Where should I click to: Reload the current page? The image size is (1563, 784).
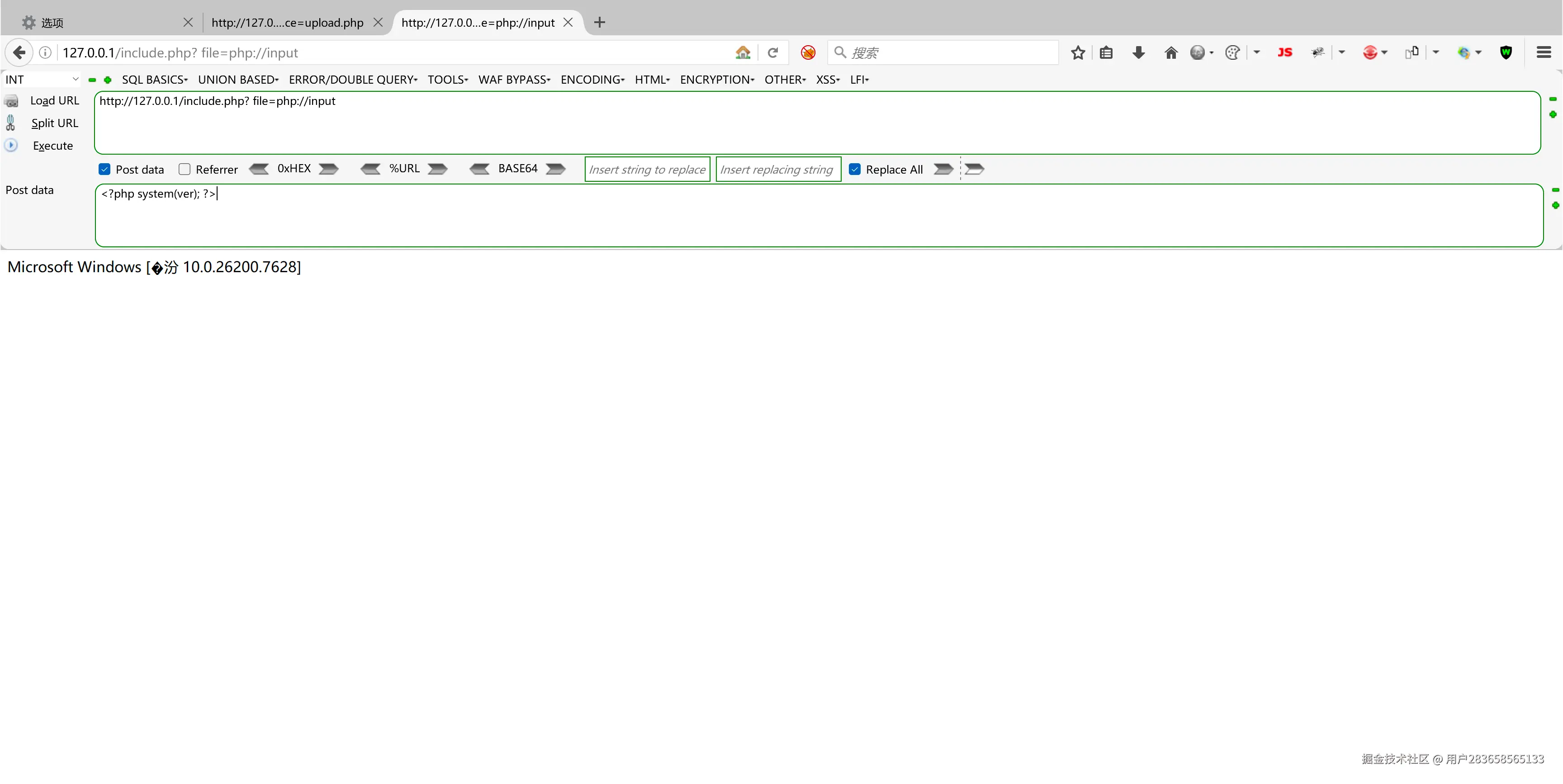point(772,53)
